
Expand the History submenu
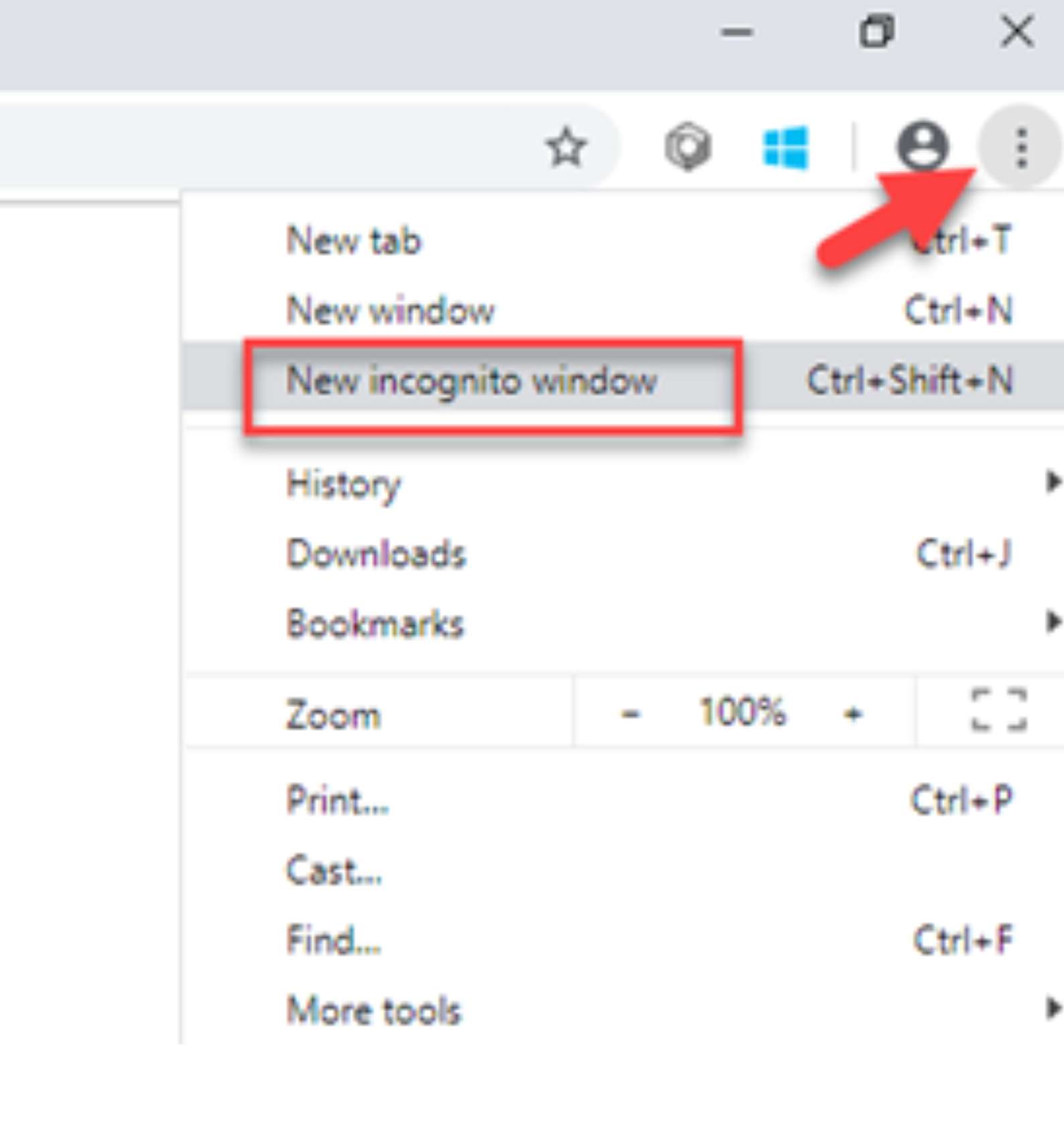pos(343,483)
